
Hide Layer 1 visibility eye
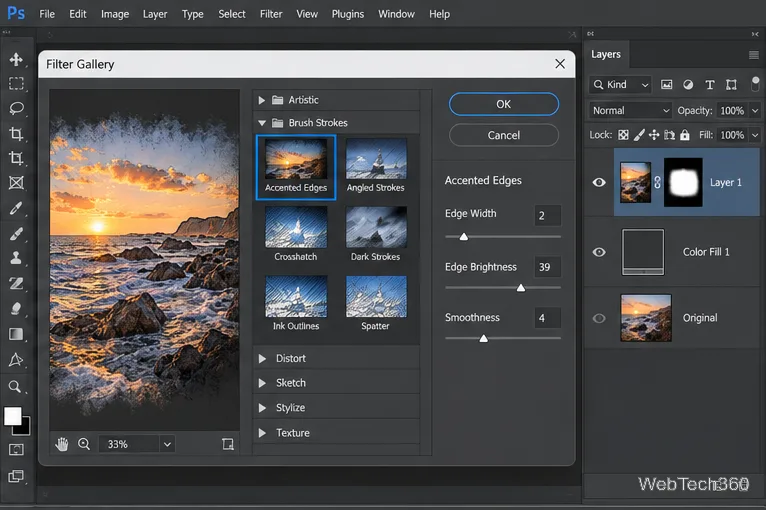599,182
